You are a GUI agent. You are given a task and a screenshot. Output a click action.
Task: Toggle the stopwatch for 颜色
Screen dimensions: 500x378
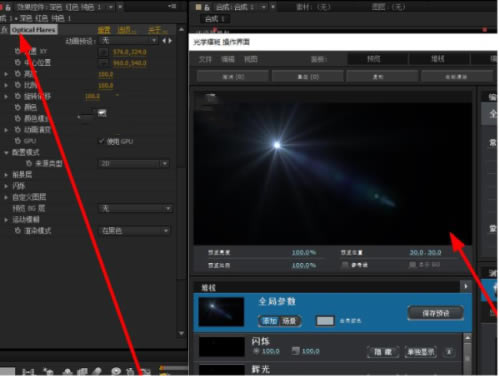tap(18, 107)
